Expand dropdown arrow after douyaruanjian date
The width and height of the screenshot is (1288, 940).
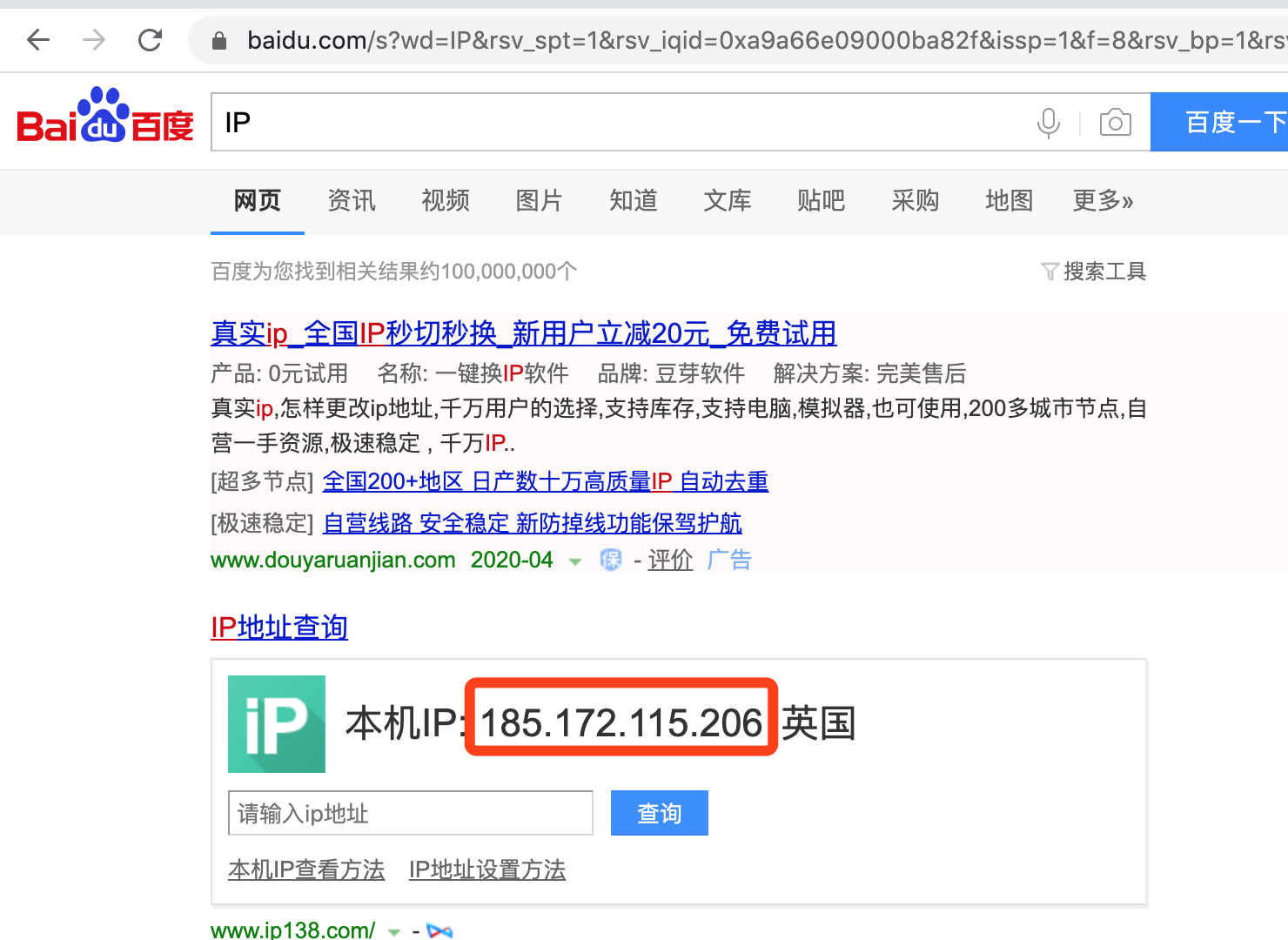tap(574, 561)
